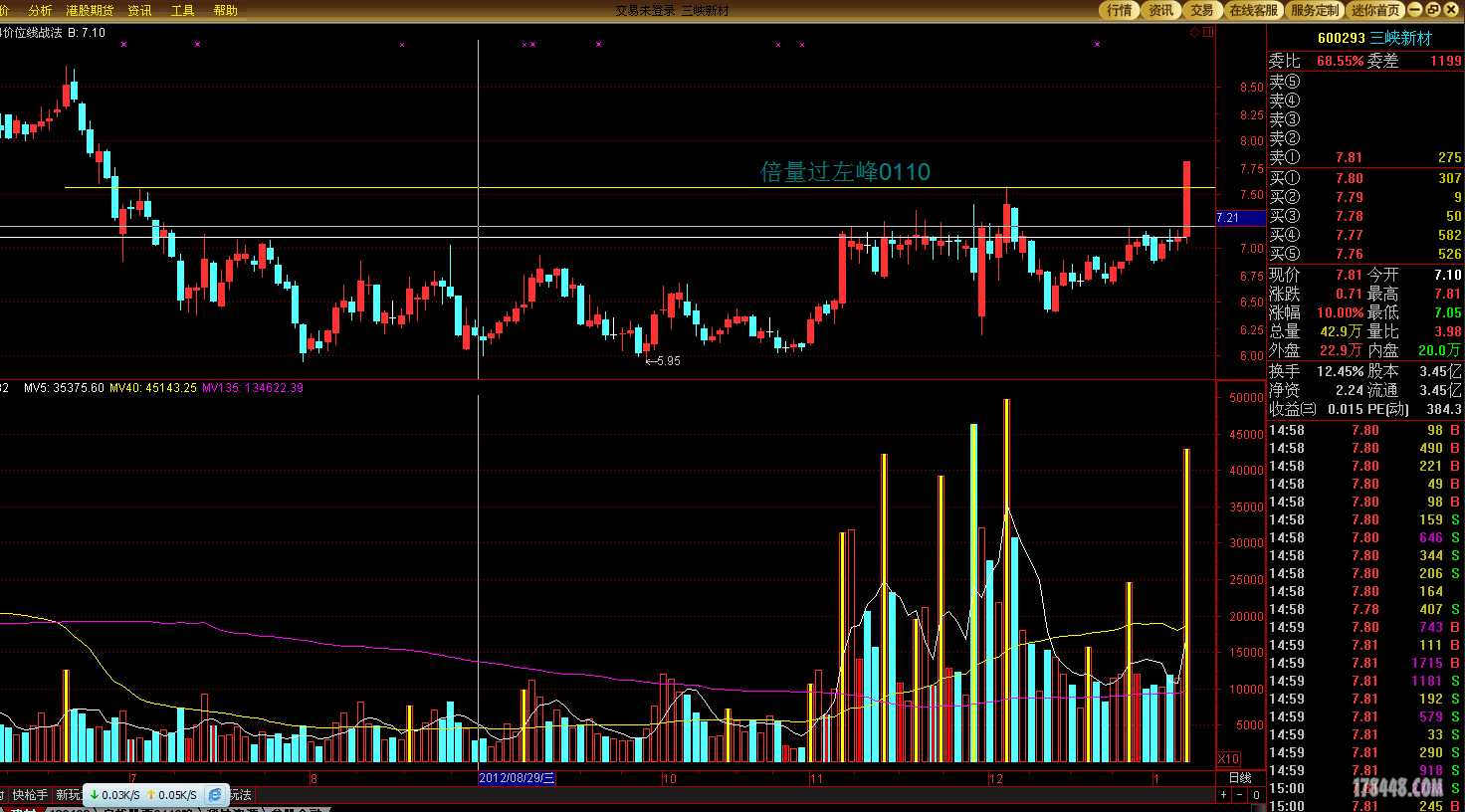1465x812 pixels.
Task: Click the split-panel square icon above the chart
Action: click(x=1208, y=32)
